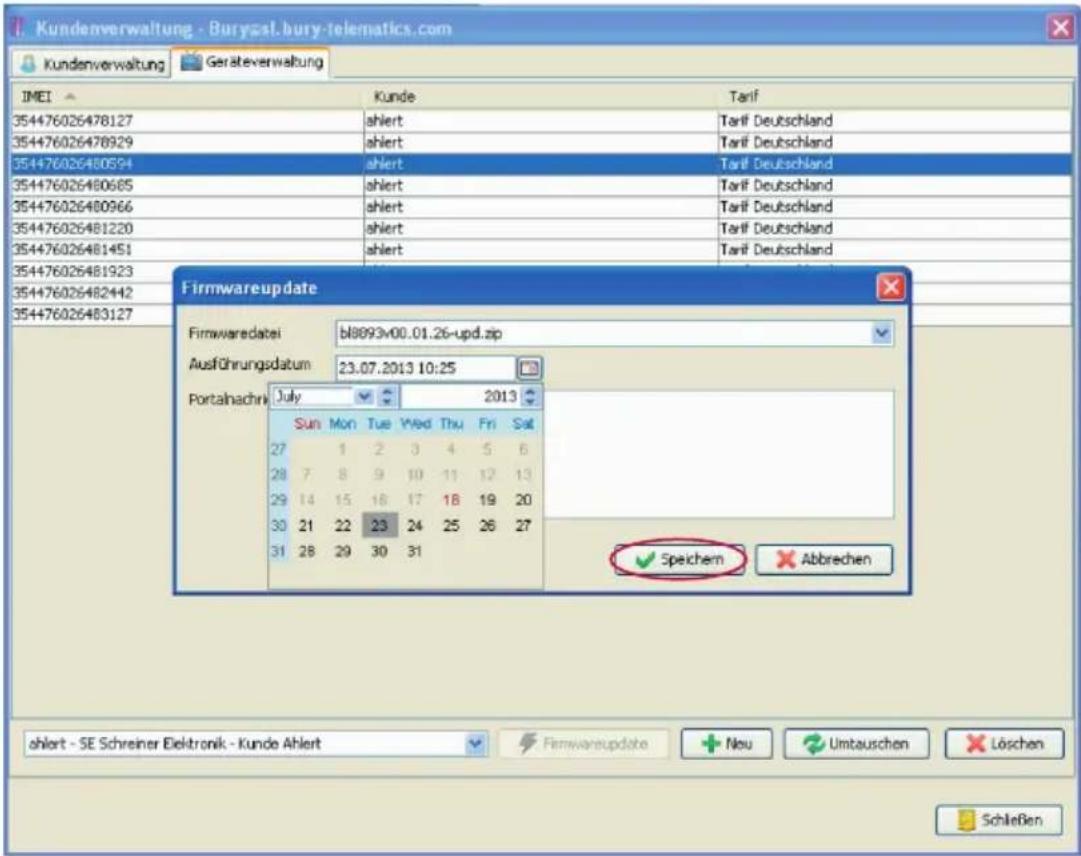Sort by the IMEI column header
Screen dimensions: 1081x856
[187, 96]
